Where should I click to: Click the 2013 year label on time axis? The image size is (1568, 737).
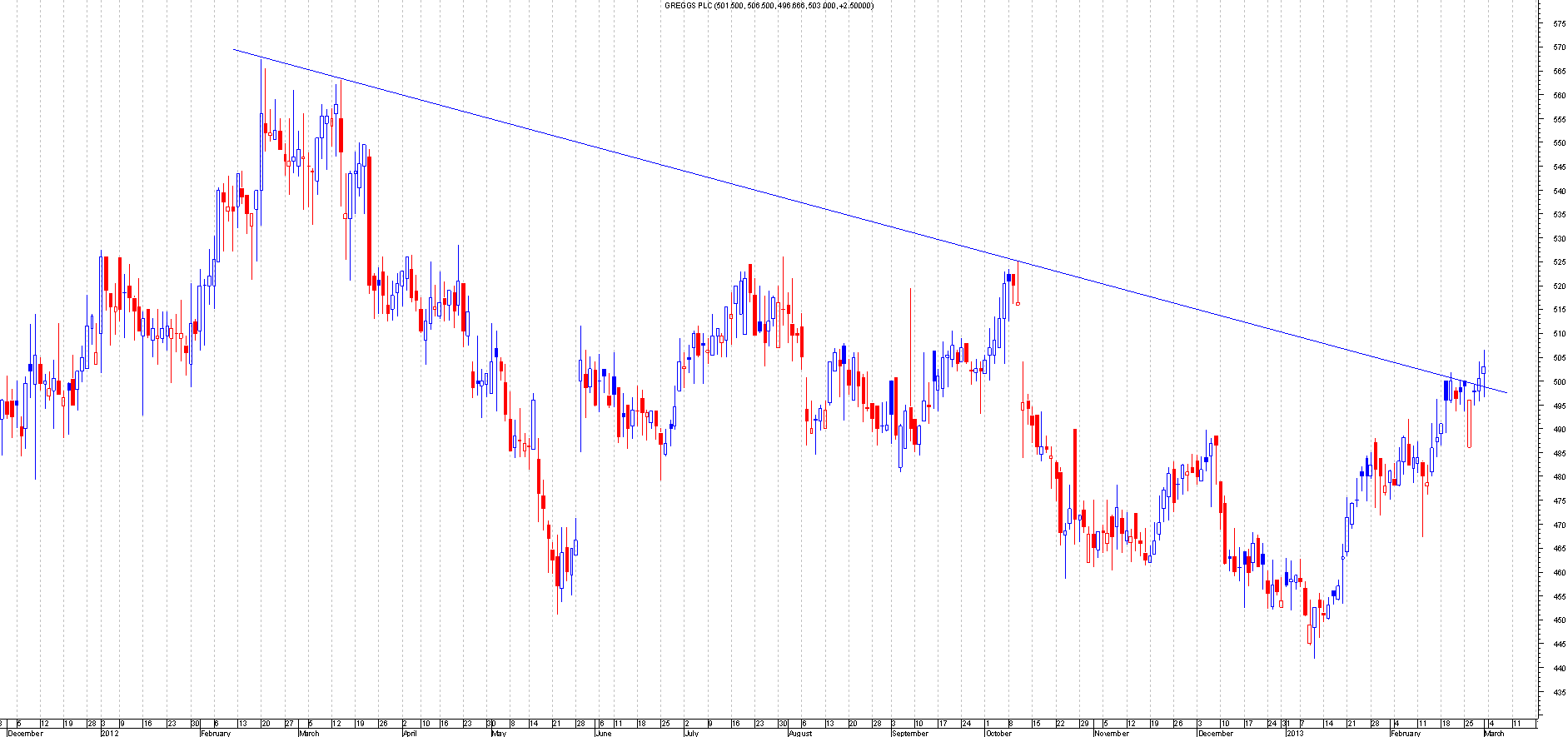click(x=1295, y=733)
